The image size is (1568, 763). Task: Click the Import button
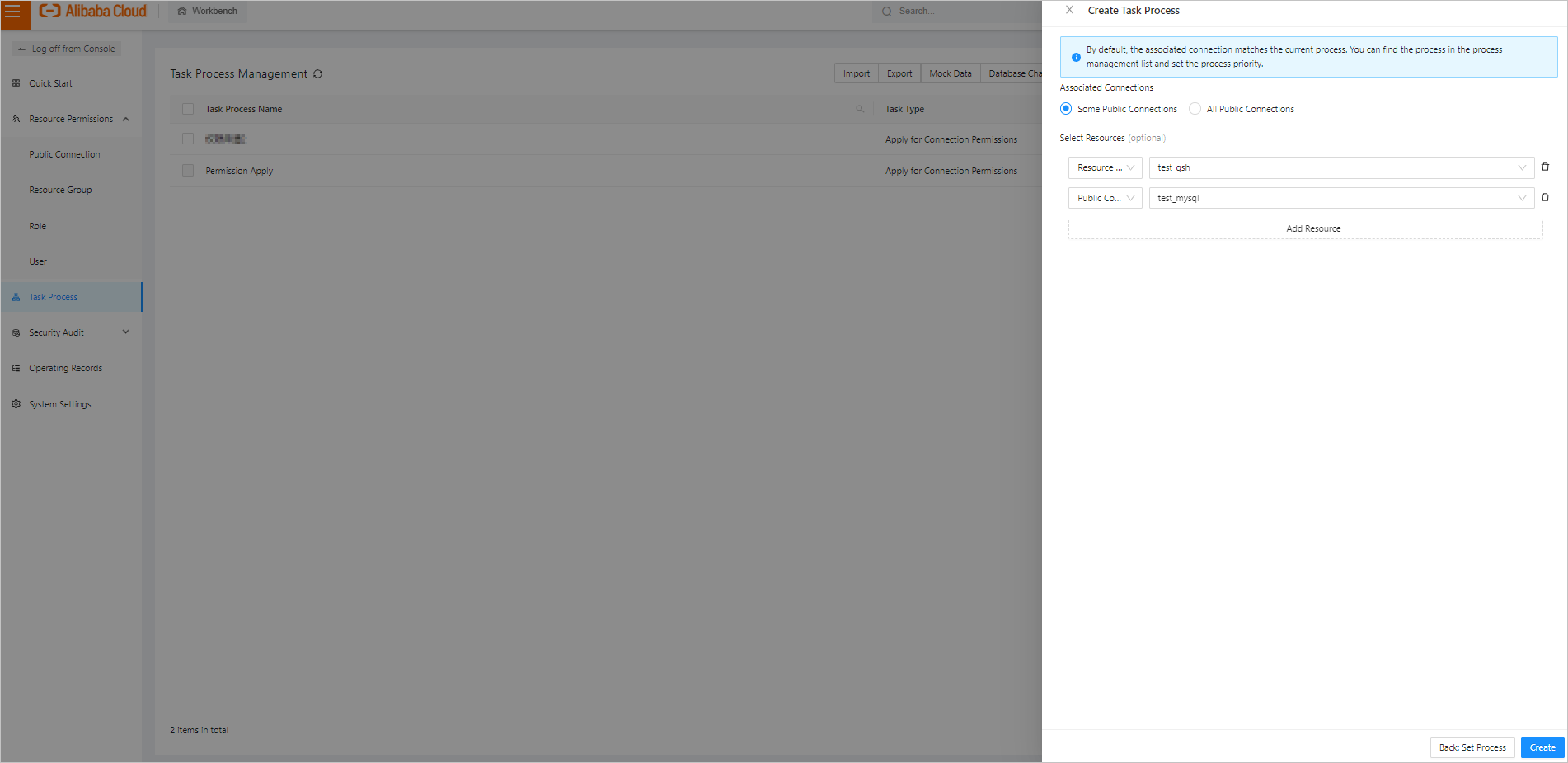857,73
